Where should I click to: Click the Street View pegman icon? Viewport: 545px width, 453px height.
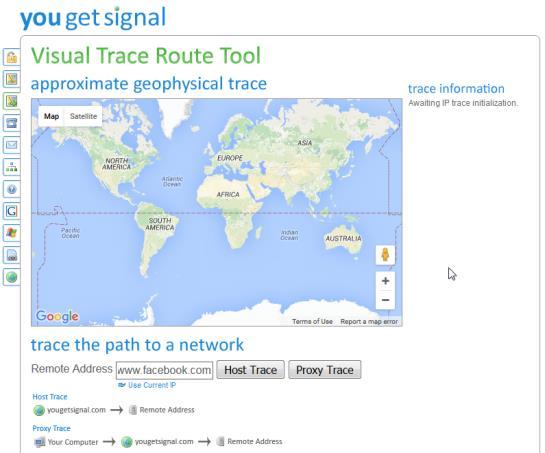pyautogui.click(x=385, y=255)
